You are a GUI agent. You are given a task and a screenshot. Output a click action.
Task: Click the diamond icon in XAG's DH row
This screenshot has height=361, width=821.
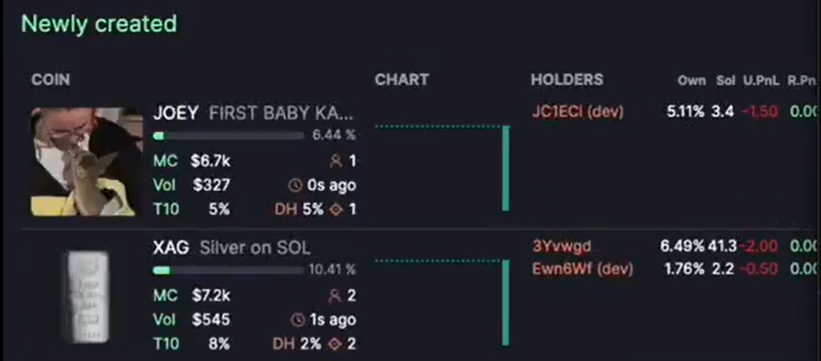click(334, 344)
